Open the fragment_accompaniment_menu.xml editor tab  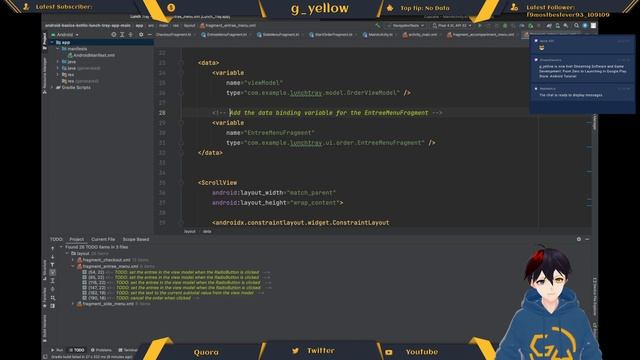click(480, 35)
